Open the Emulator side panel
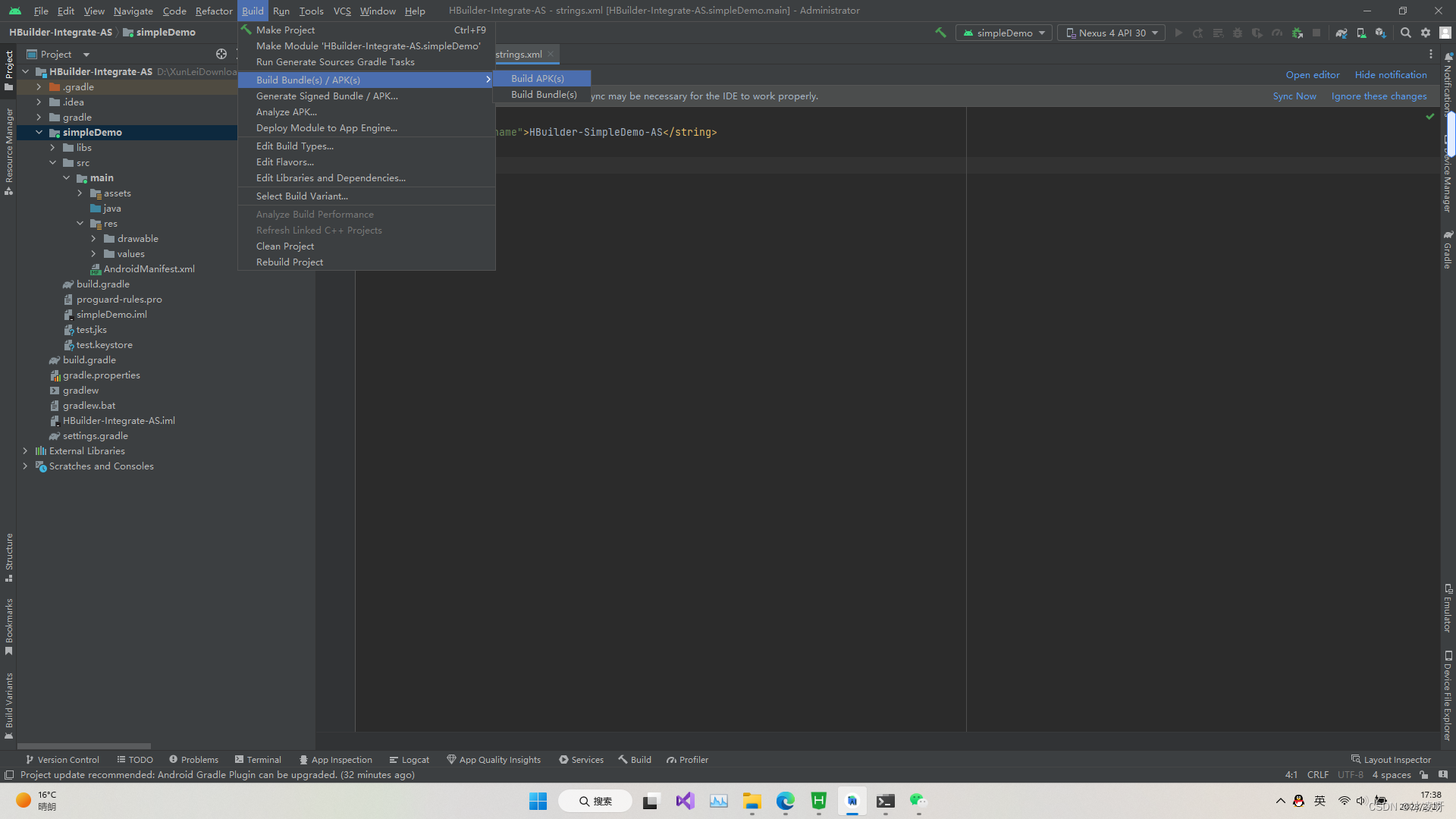The image size is (1456, 819). pos(1448,607)
